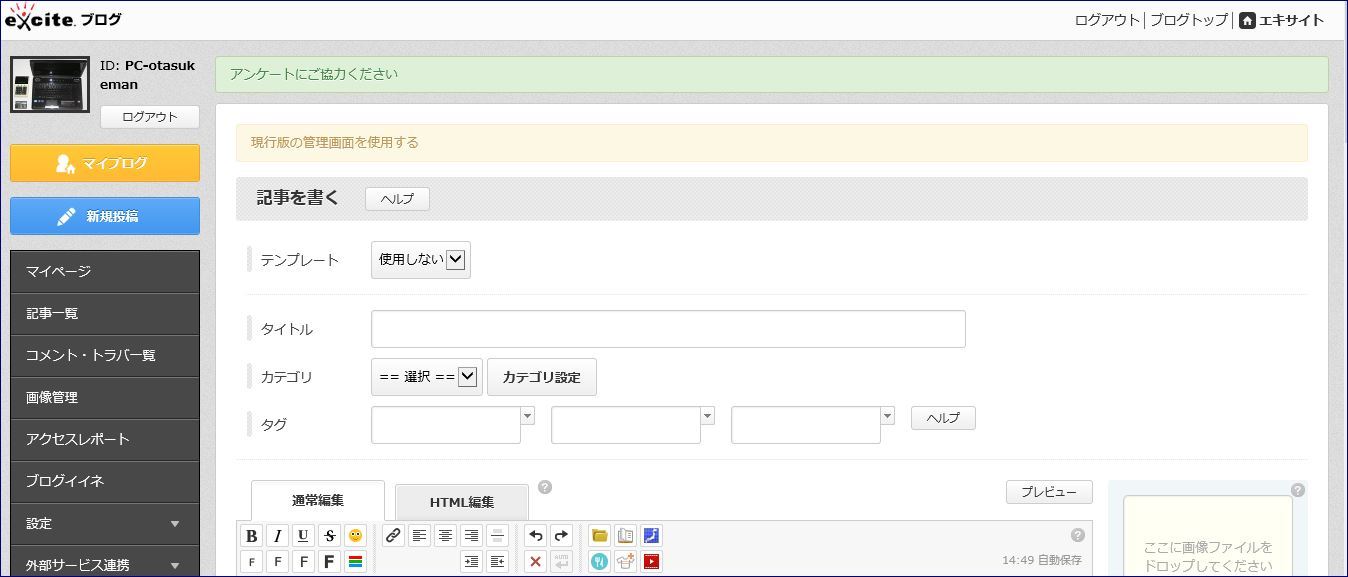Open the テンプレート dropdown
The image size is (1348, 577).
pos(421,260)
